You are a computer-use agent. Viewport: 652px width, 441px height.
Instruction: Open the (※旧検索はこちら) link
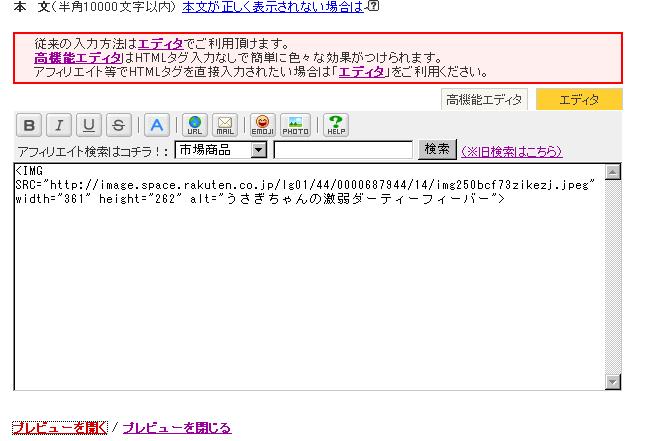(x=512, y=151)
